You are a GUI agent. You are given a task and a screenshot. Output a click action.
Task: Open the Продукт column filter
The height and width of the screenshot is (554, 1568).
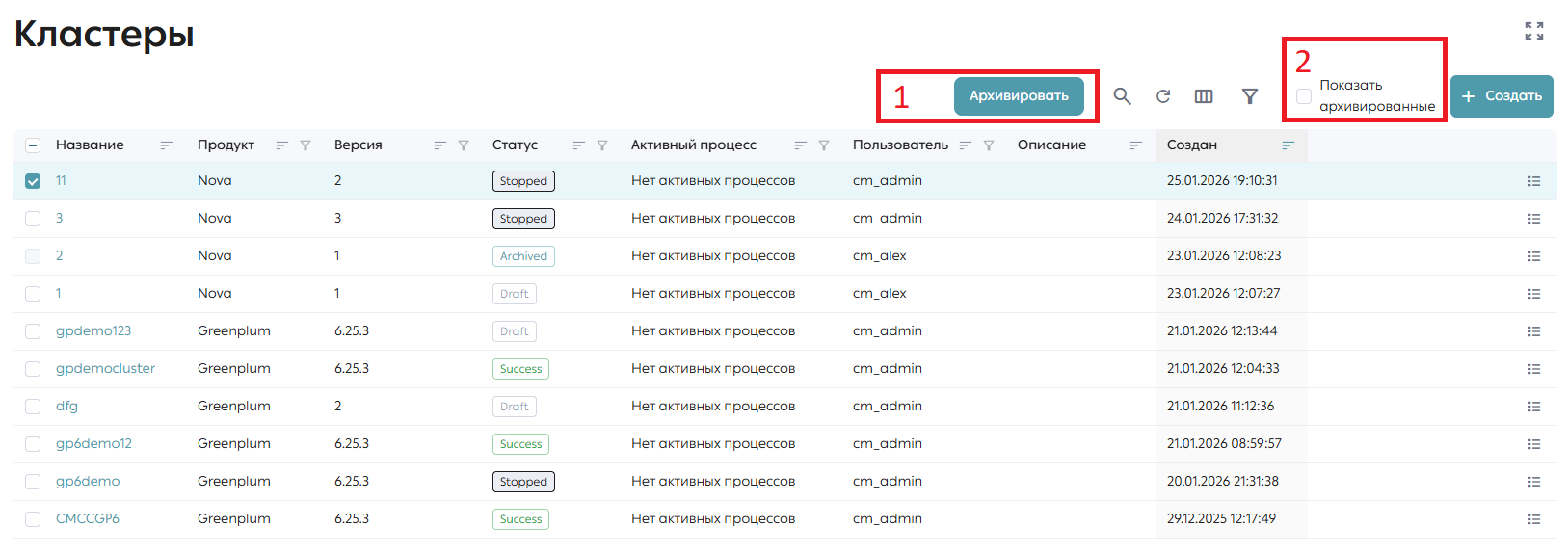pyautogui.click(x=306, y=145)
